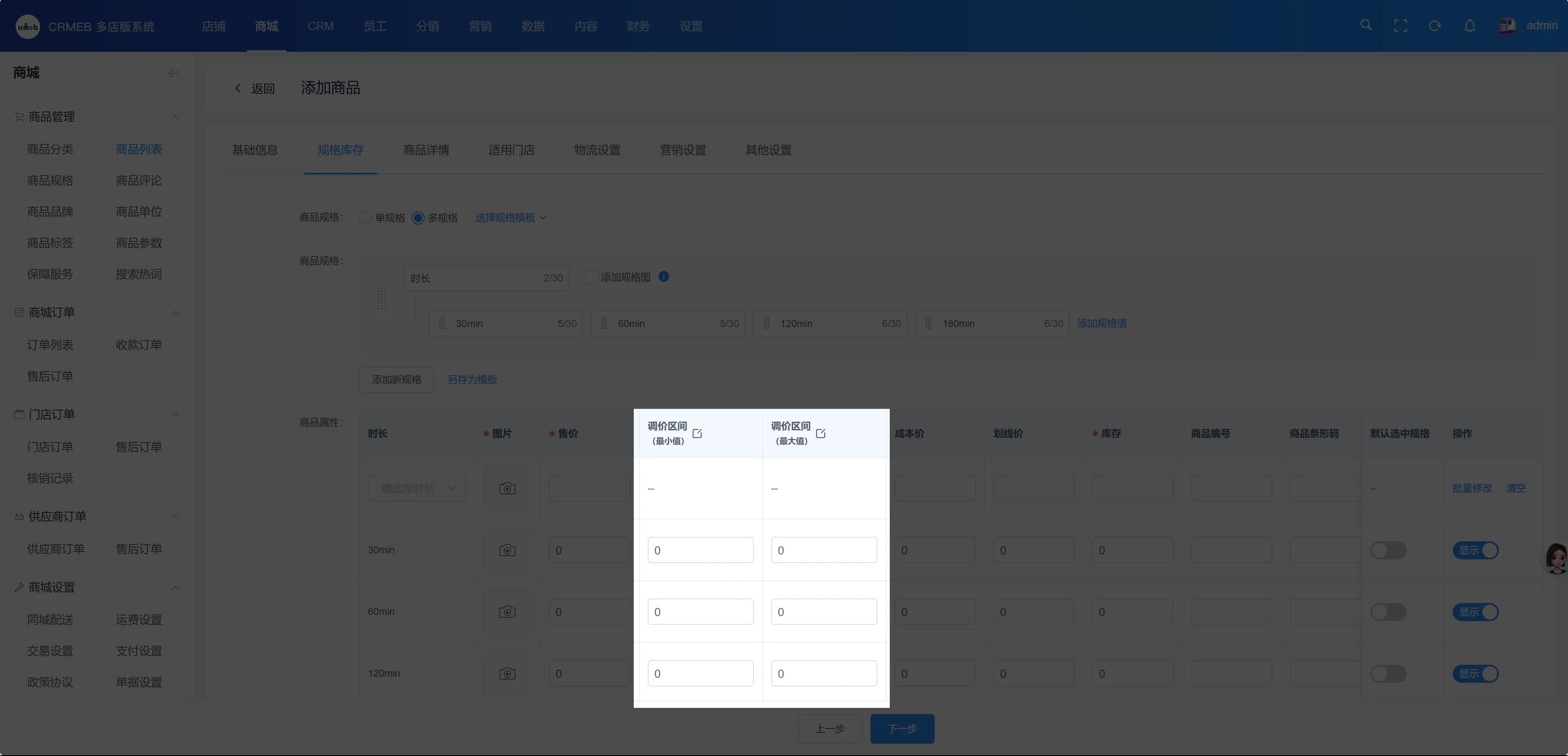
Task: Switch to the 基础信息 tab
Action: click(x=255, y=150)
